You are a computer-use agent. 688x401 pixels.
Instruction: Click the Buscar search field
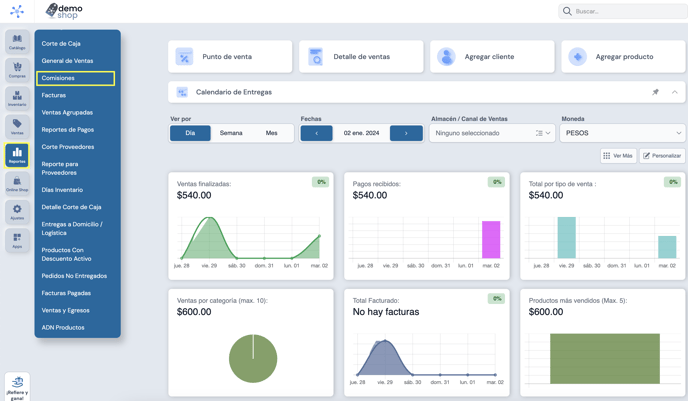[x=623, y=11]
